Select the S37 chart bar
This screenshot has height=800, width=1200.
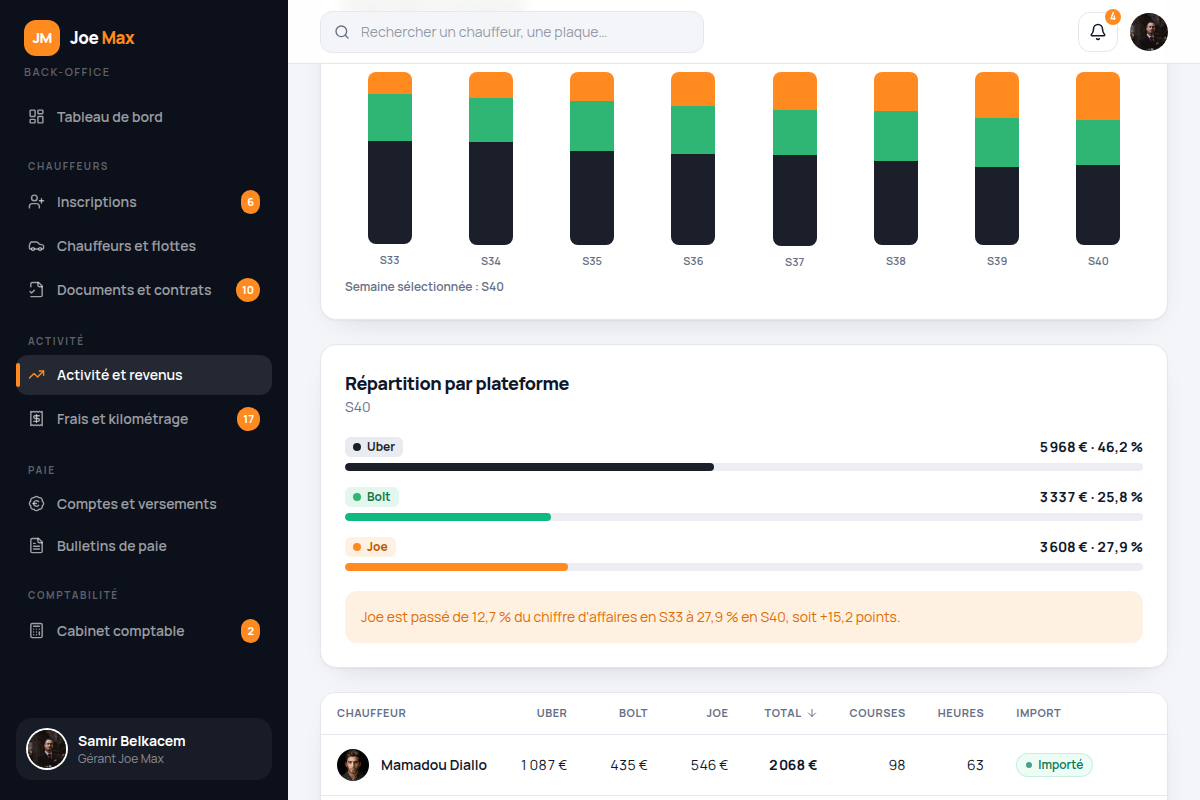pos(795,159)
